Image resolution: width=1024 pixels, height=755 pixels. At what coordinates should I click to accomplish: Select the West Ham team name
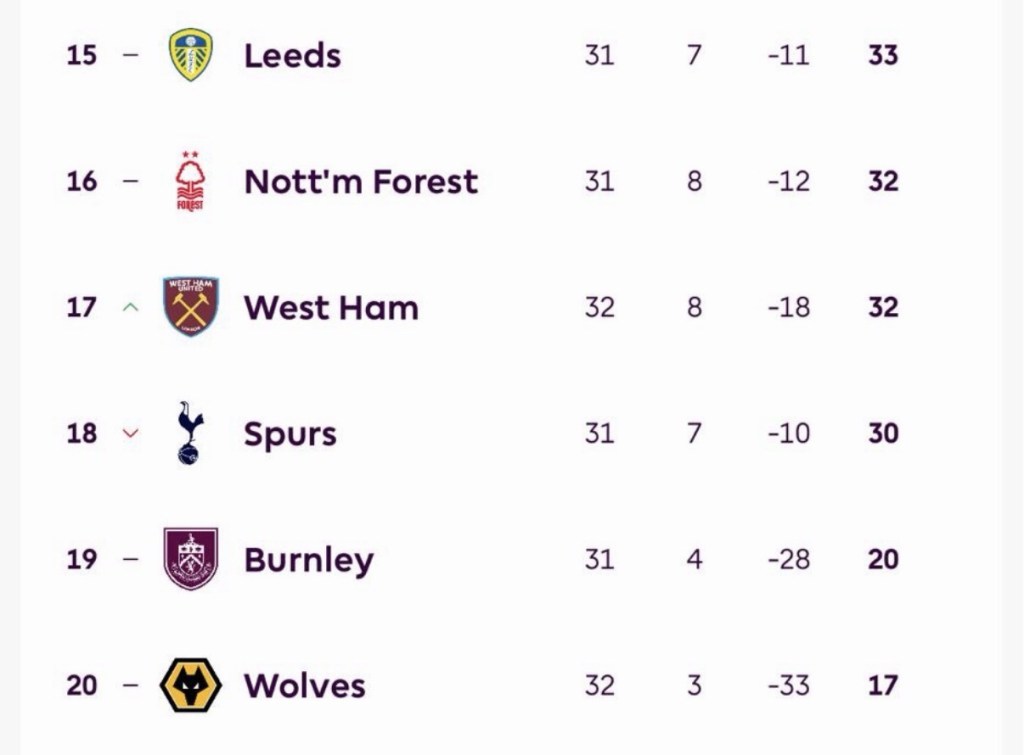331,307
